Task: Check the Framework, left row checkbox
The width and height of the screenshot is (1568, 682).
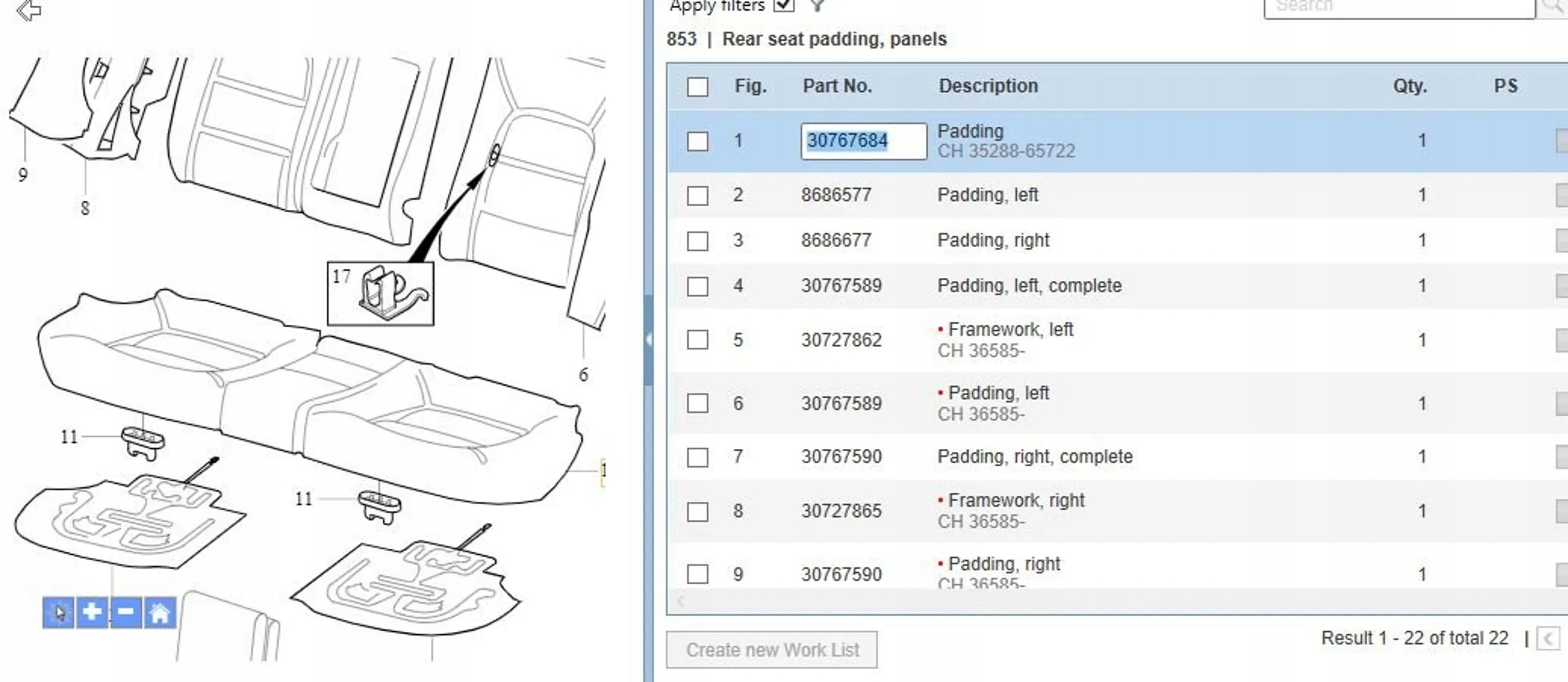Action: click(x=697, y=340)
